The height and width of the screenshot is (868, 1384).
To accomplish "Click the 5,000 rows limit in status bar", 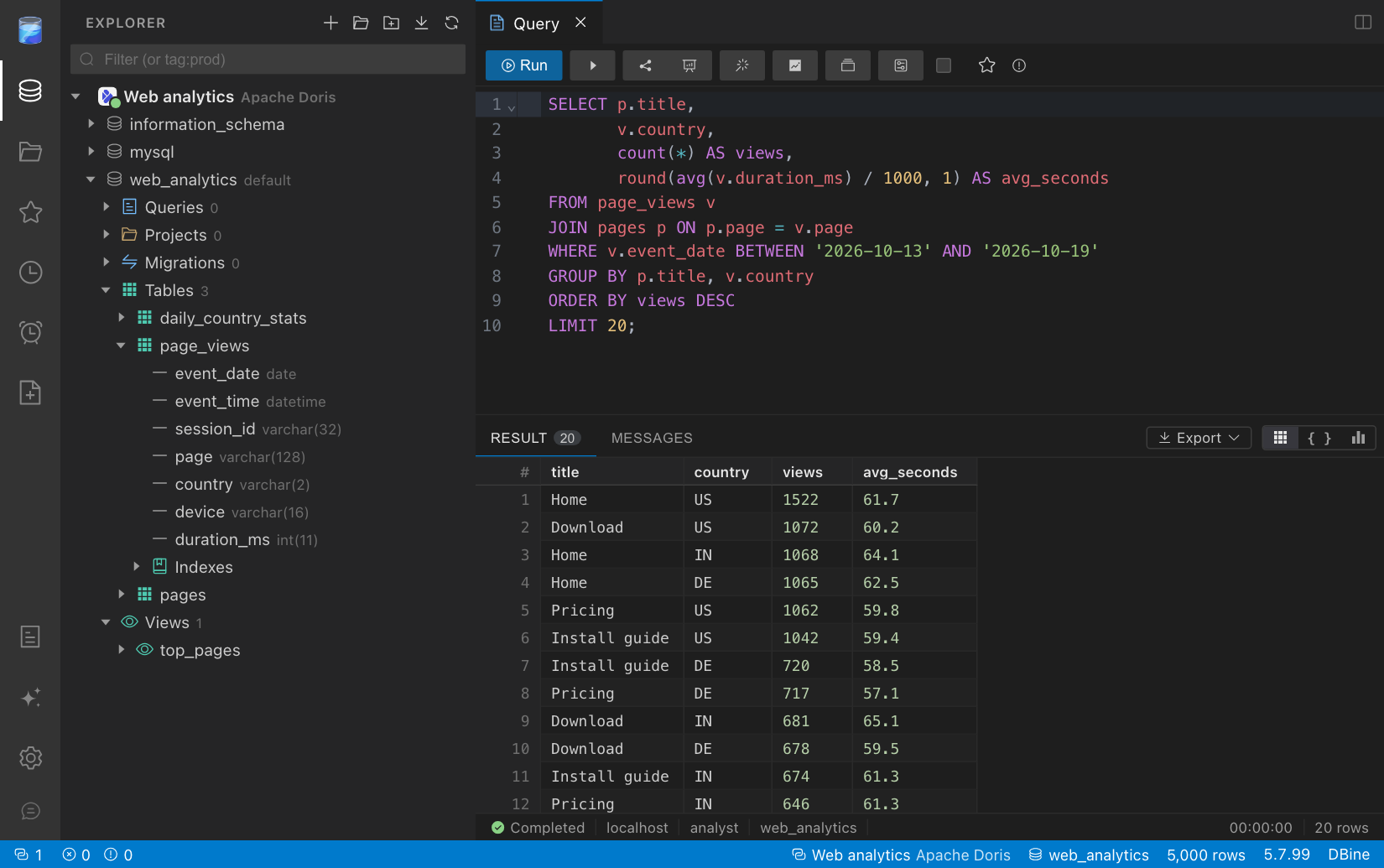I will click(1206, 855).
